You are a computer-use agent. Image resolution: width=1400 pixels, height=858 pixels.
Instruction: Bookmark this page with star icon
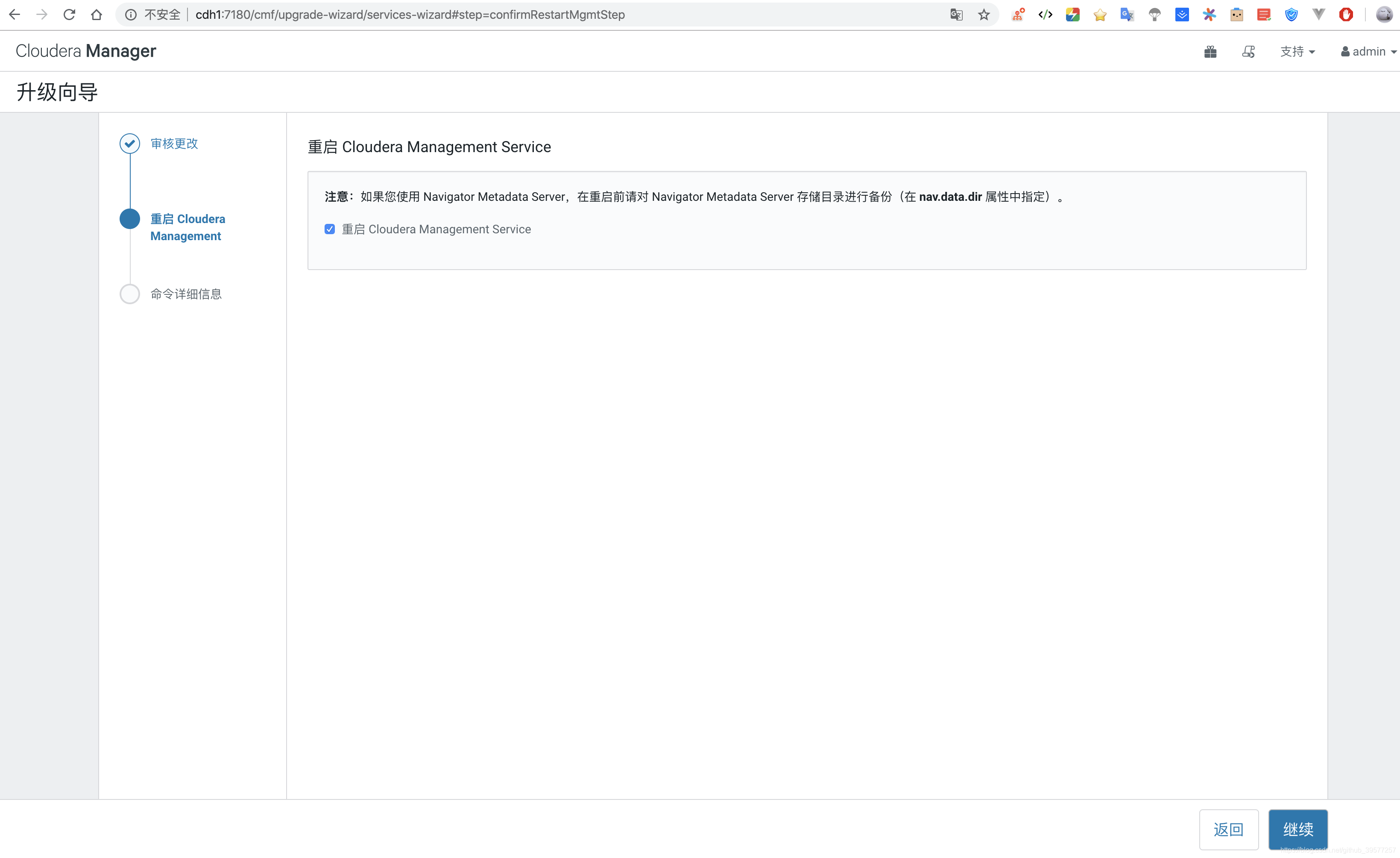[x=984, y=15]
